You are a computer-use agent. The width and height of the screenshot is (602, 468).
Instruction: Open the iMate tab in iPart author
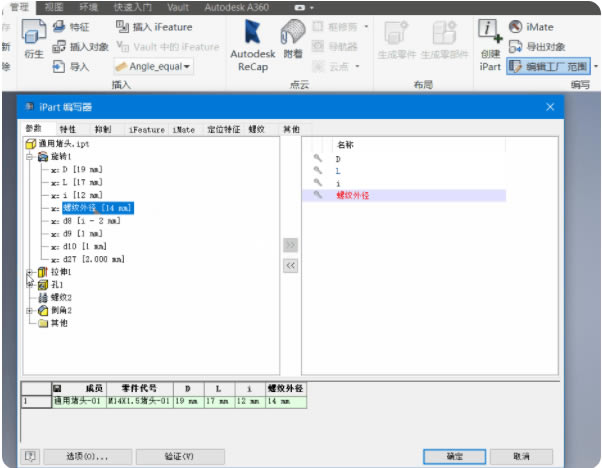pos(184,130)
